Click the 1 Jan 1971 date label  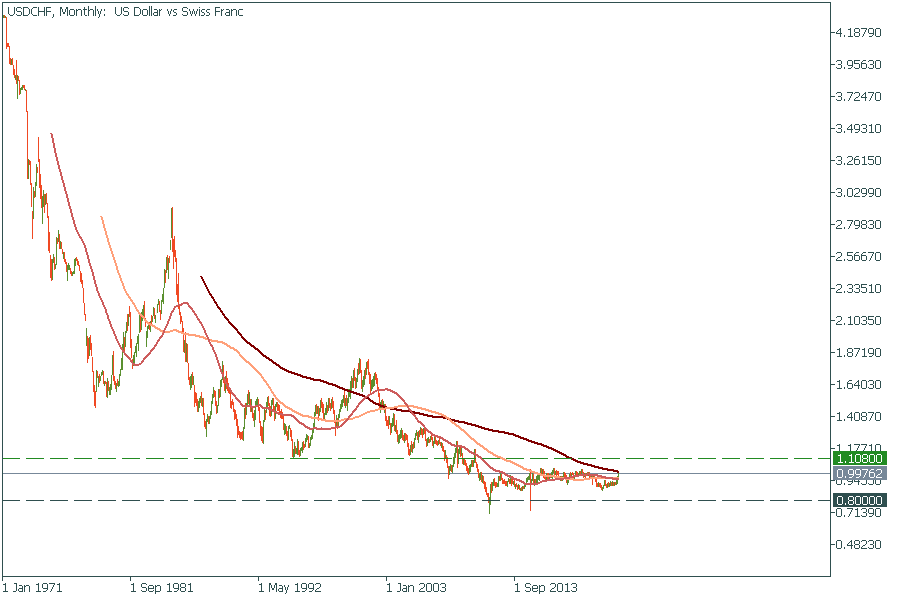[x=33, y=588]
